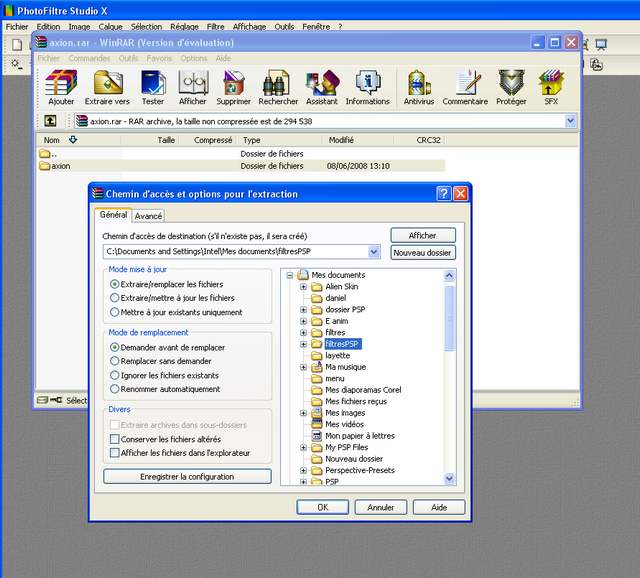Click the Modifié column header
Image resolution: width=640 pixels, height=578 pixels.
pos(358,140)
